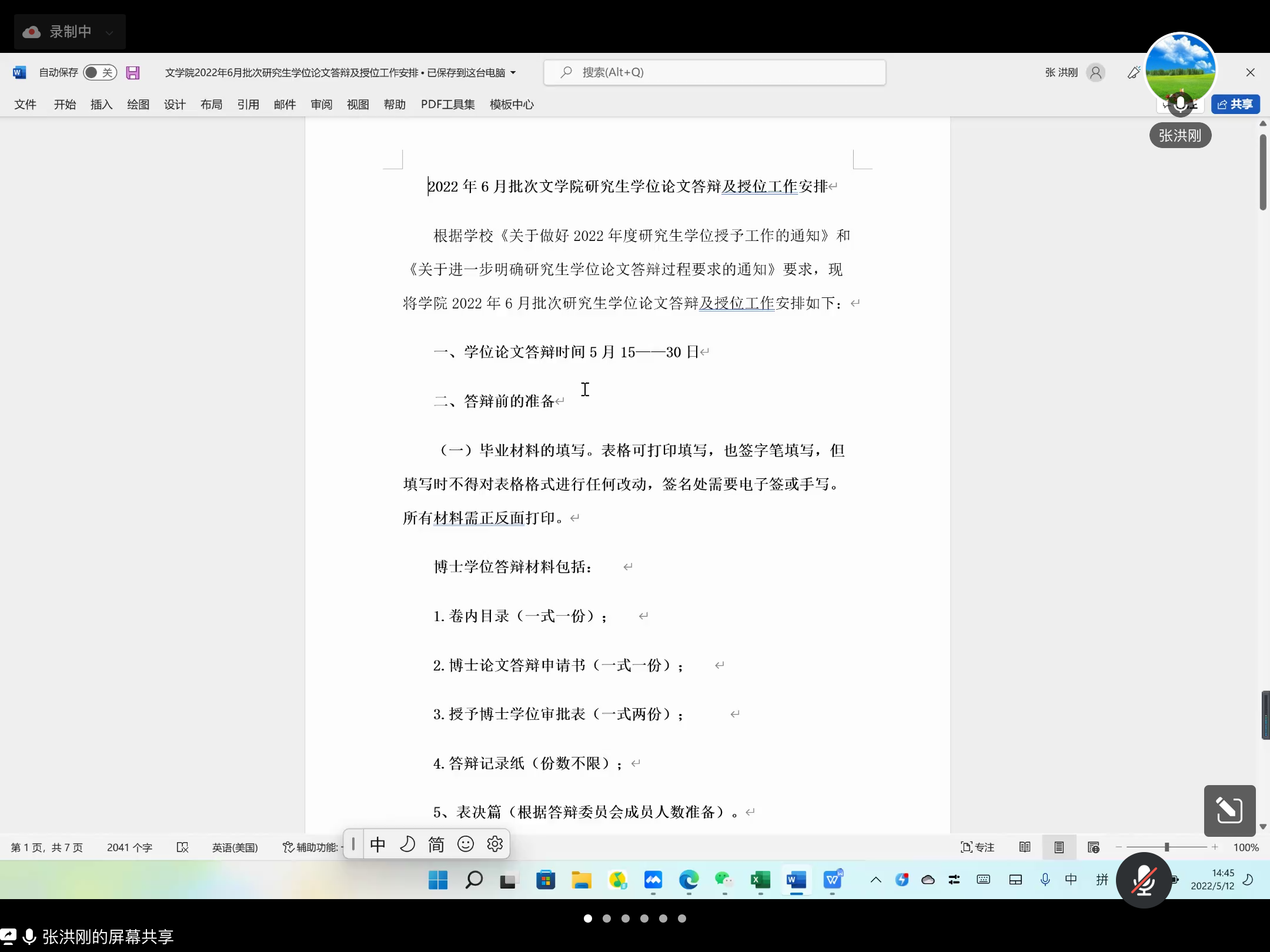Toggle the AutoSave switch

[x=100, y=72]
